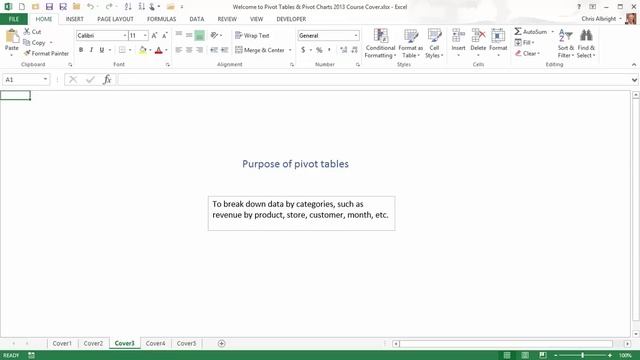Click the Decrease Indent icon

214,50
